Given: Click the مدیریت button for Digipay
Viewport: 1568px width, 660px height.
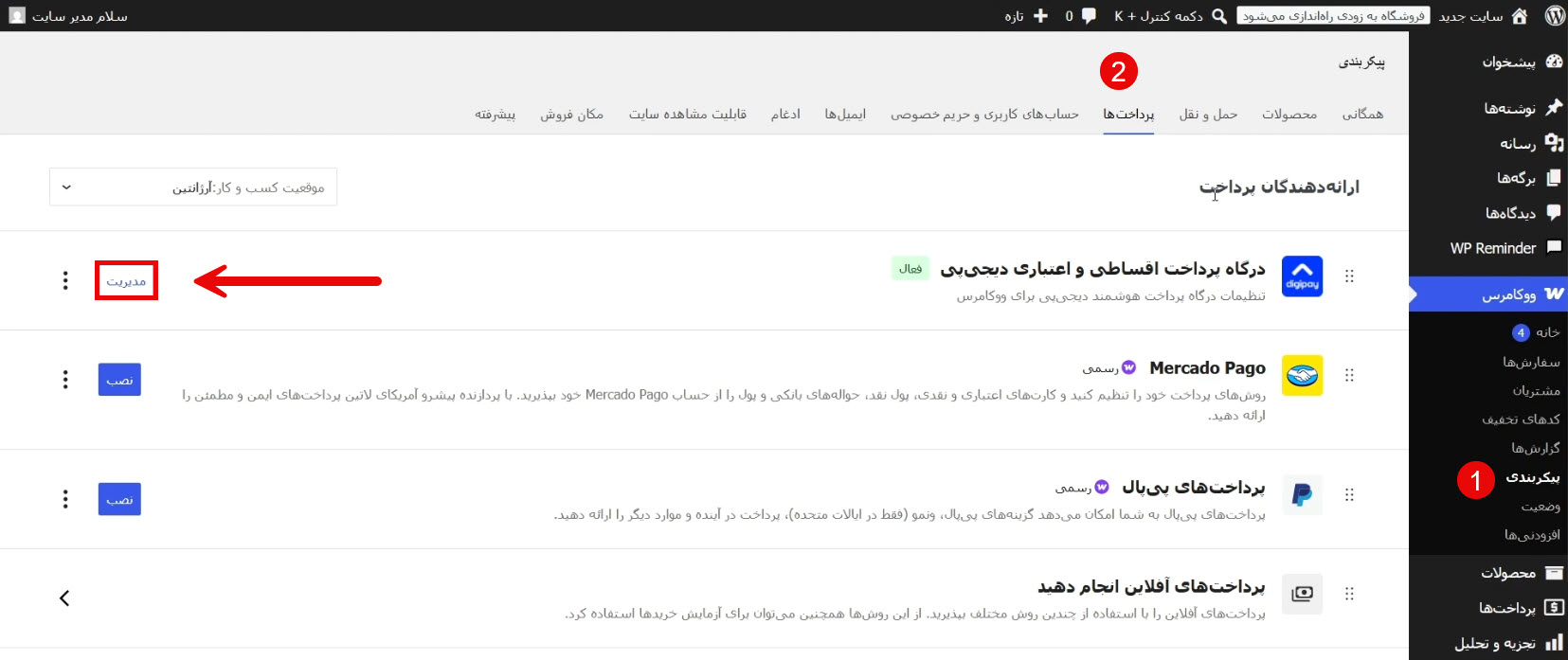Looking at the screenshot, I should [126, 281].
